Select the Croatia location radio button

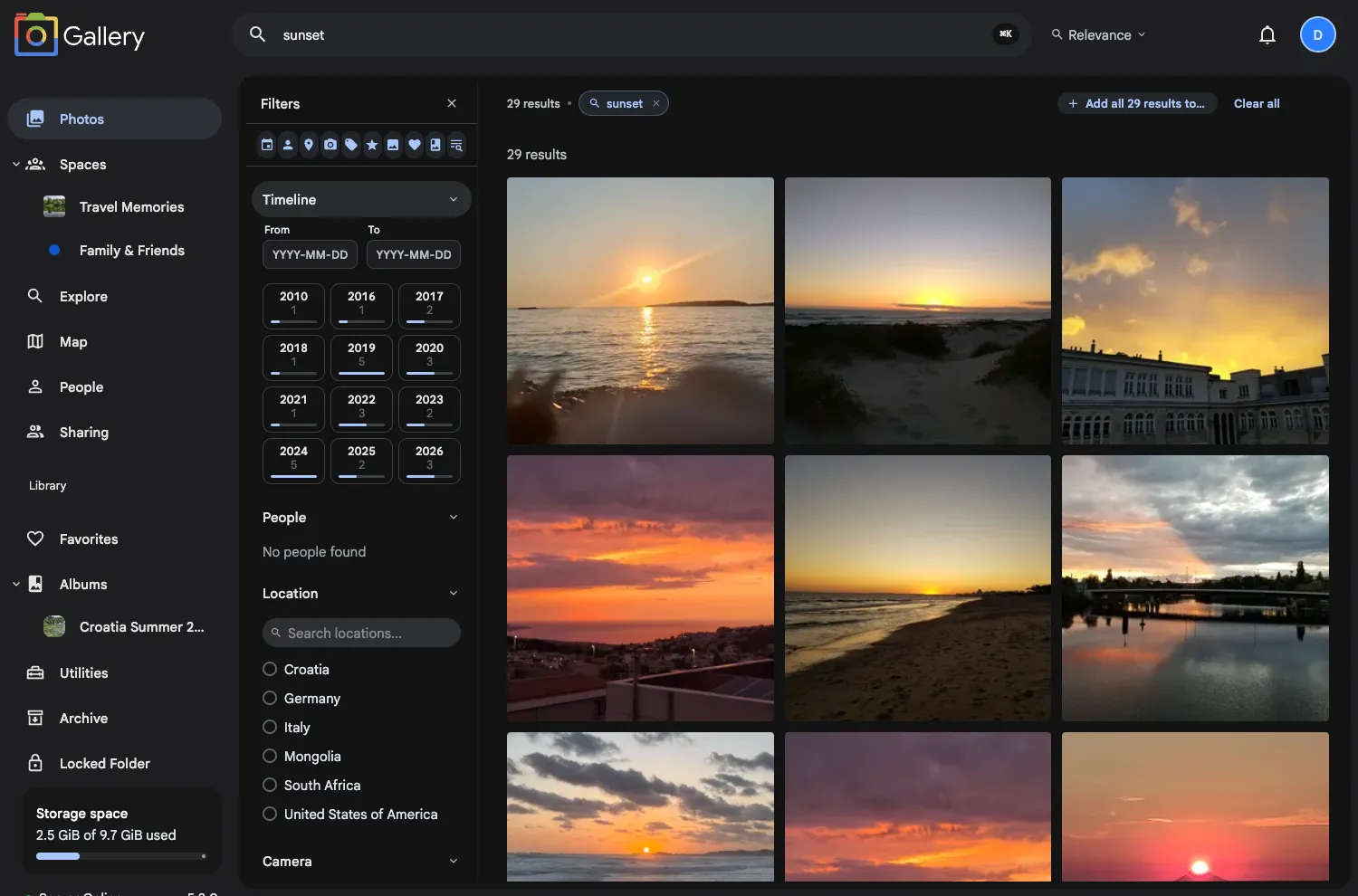pos(270,669)
